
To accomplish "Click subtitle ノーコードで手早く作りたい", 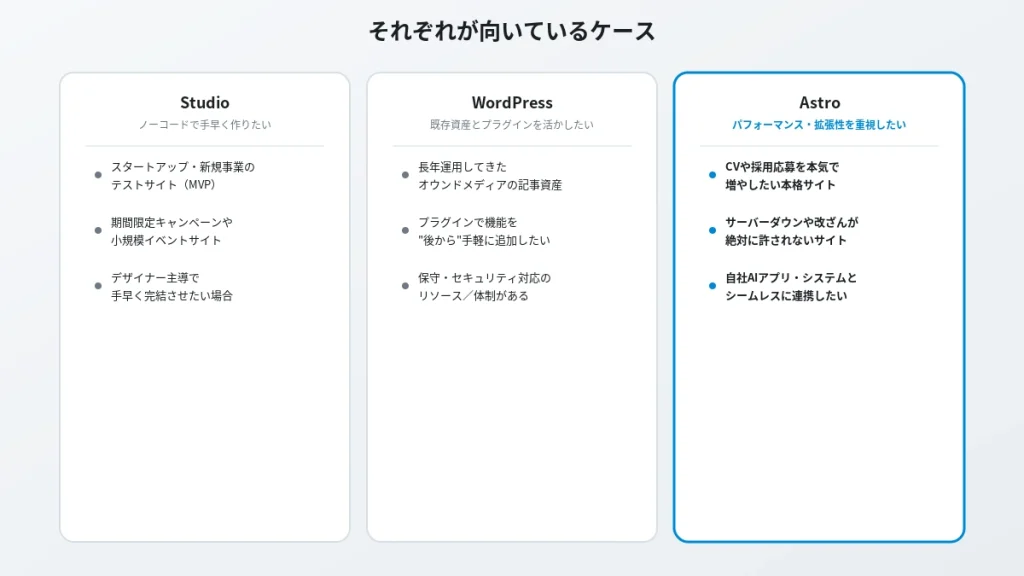I will (x=204, y=125).
